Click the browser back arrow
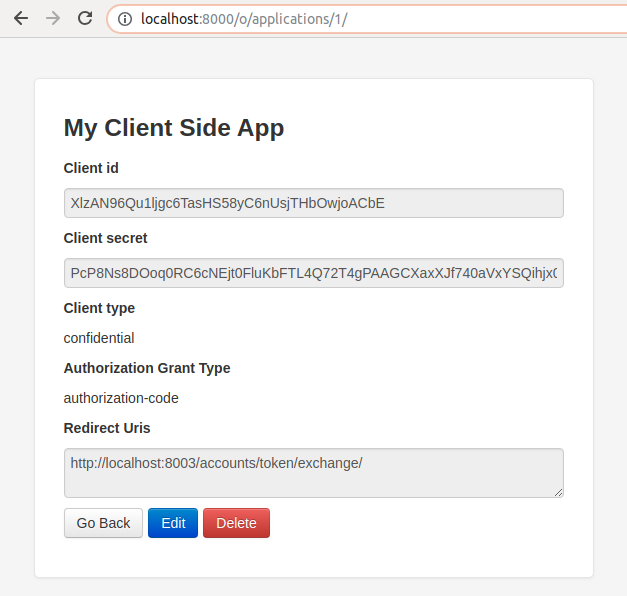The height and width of the screenshot is (596, 627). coord(20,18)
